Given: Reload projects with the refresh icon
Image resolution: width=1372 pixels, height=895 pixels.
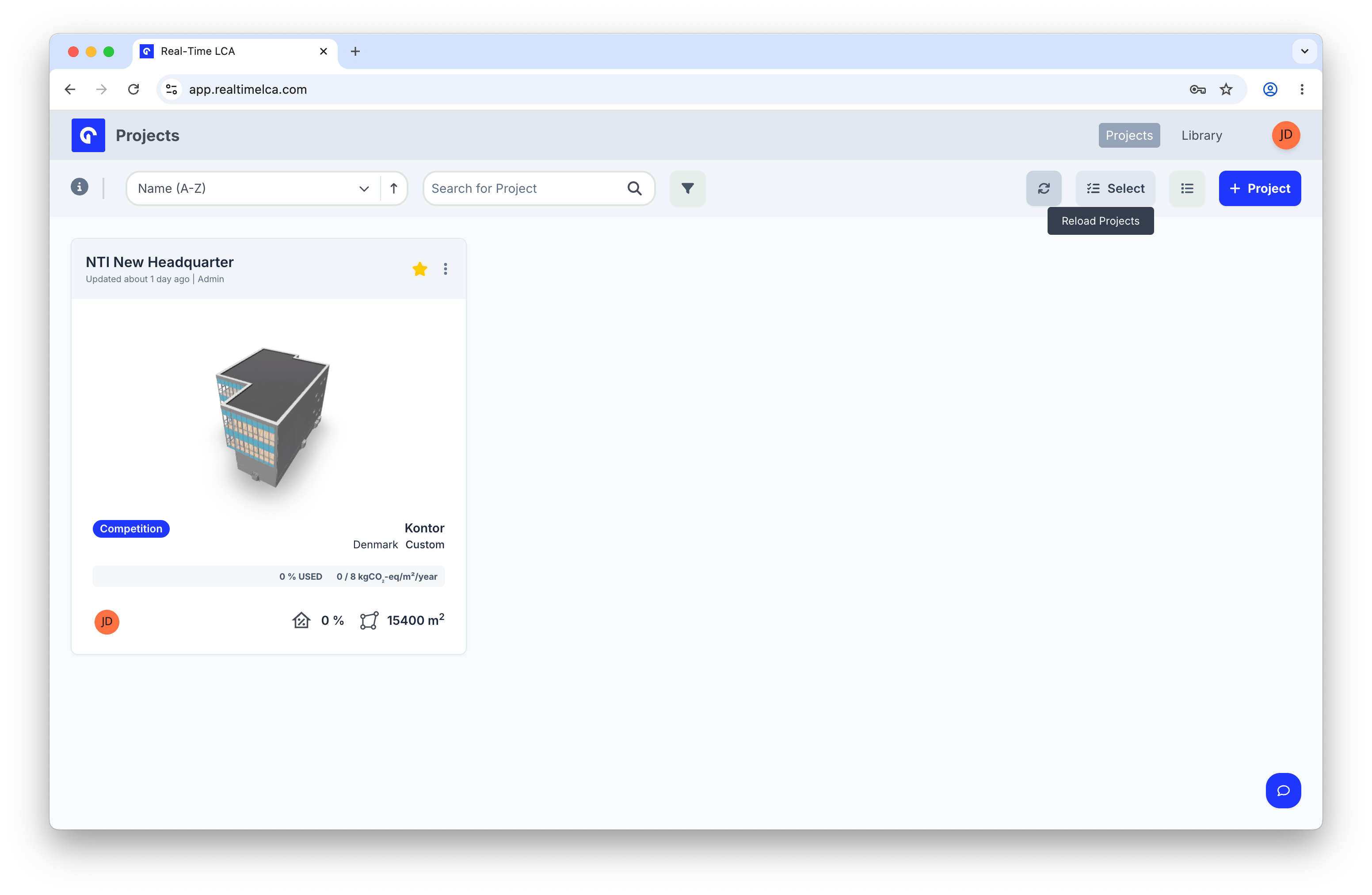Looking at the screenshot, I should 1044,188.
